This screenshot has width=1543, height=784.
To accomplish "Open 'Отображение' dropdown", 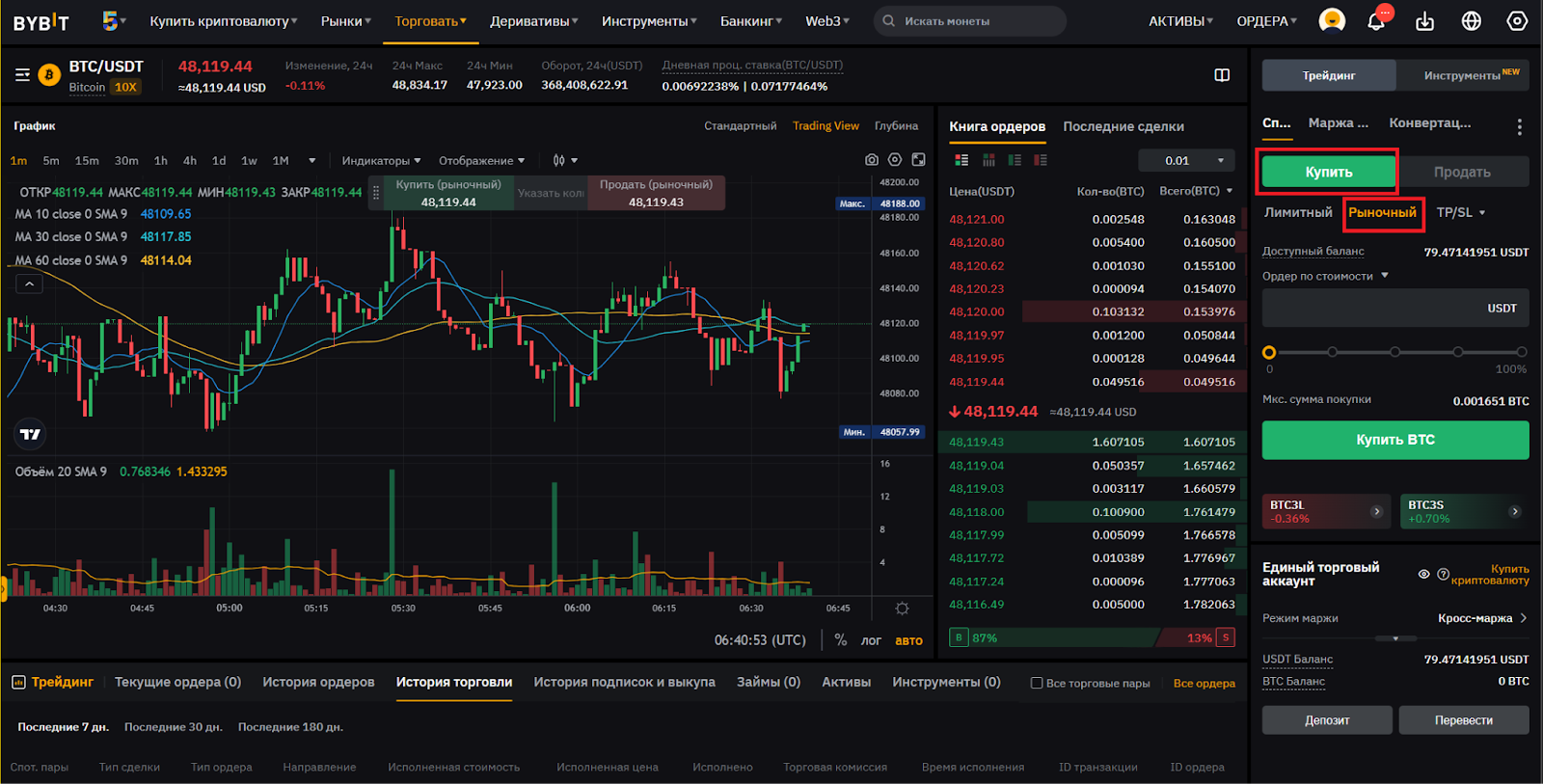I will tap(481, 161).
